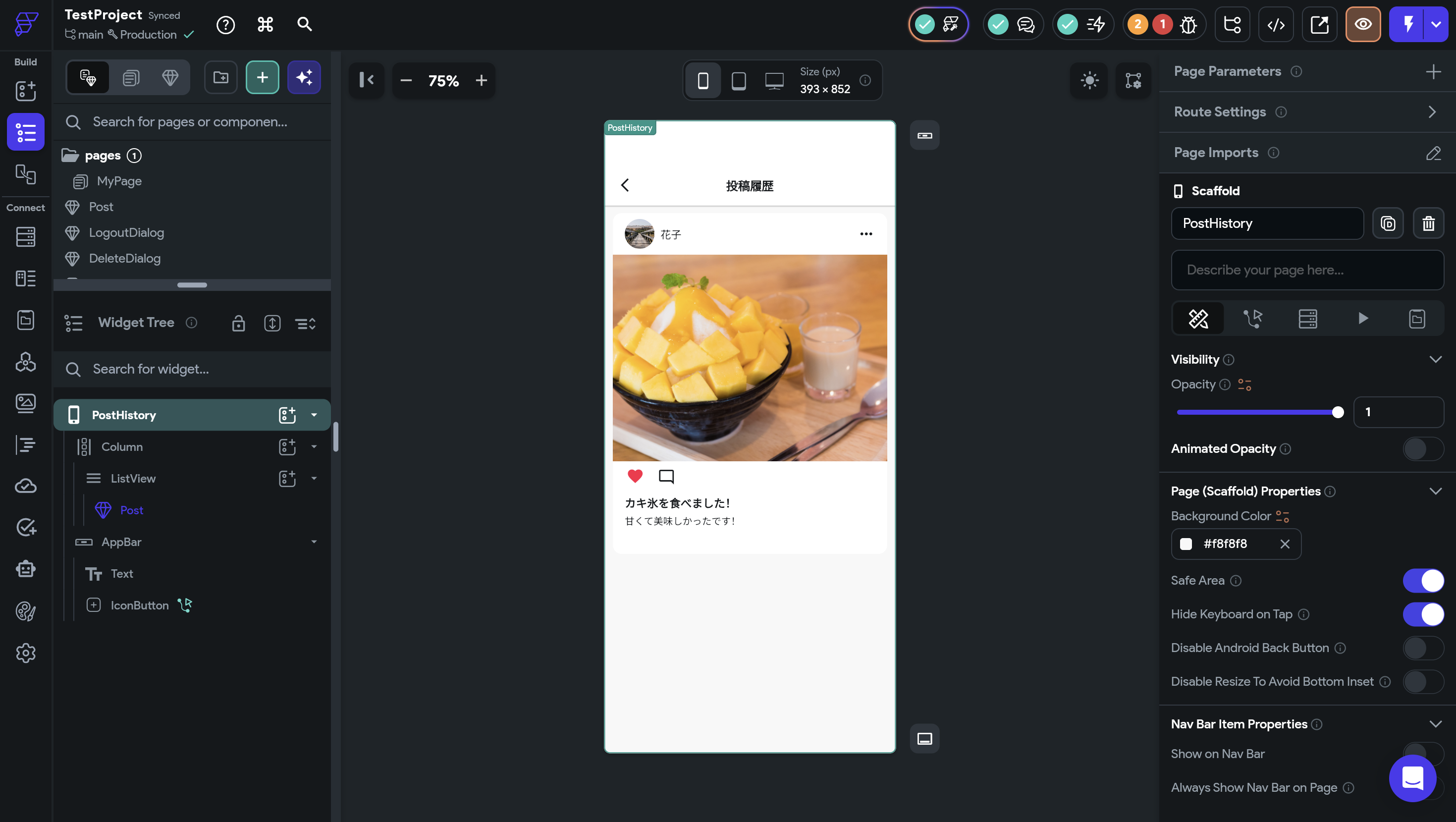Open the developer code view icon
1456x822 pixels.
click(1276, 24)
